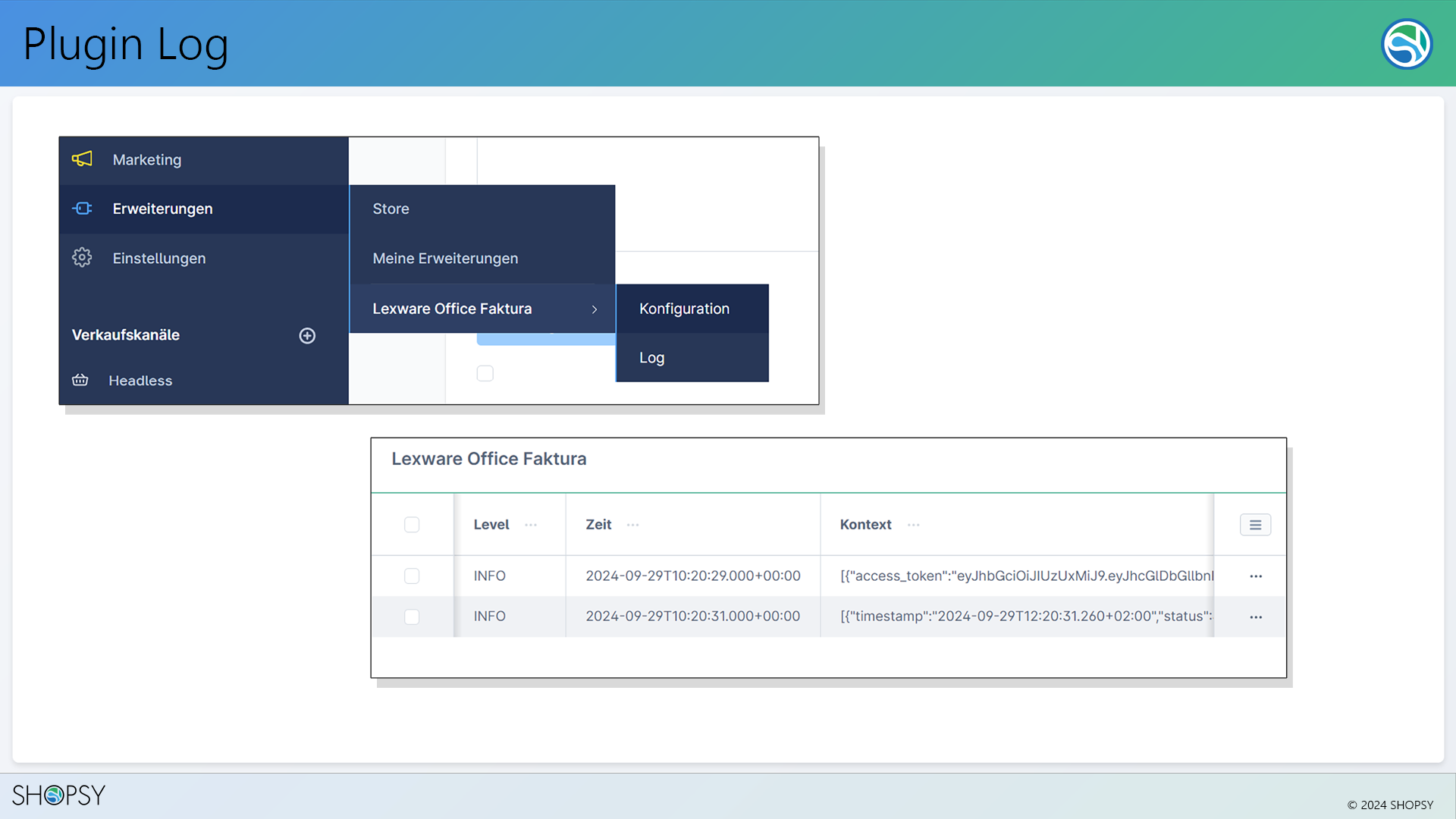This screenshot has height=819, width=1456.
Task: Open the Einstellungen menu item
Action: pos(203,258)
